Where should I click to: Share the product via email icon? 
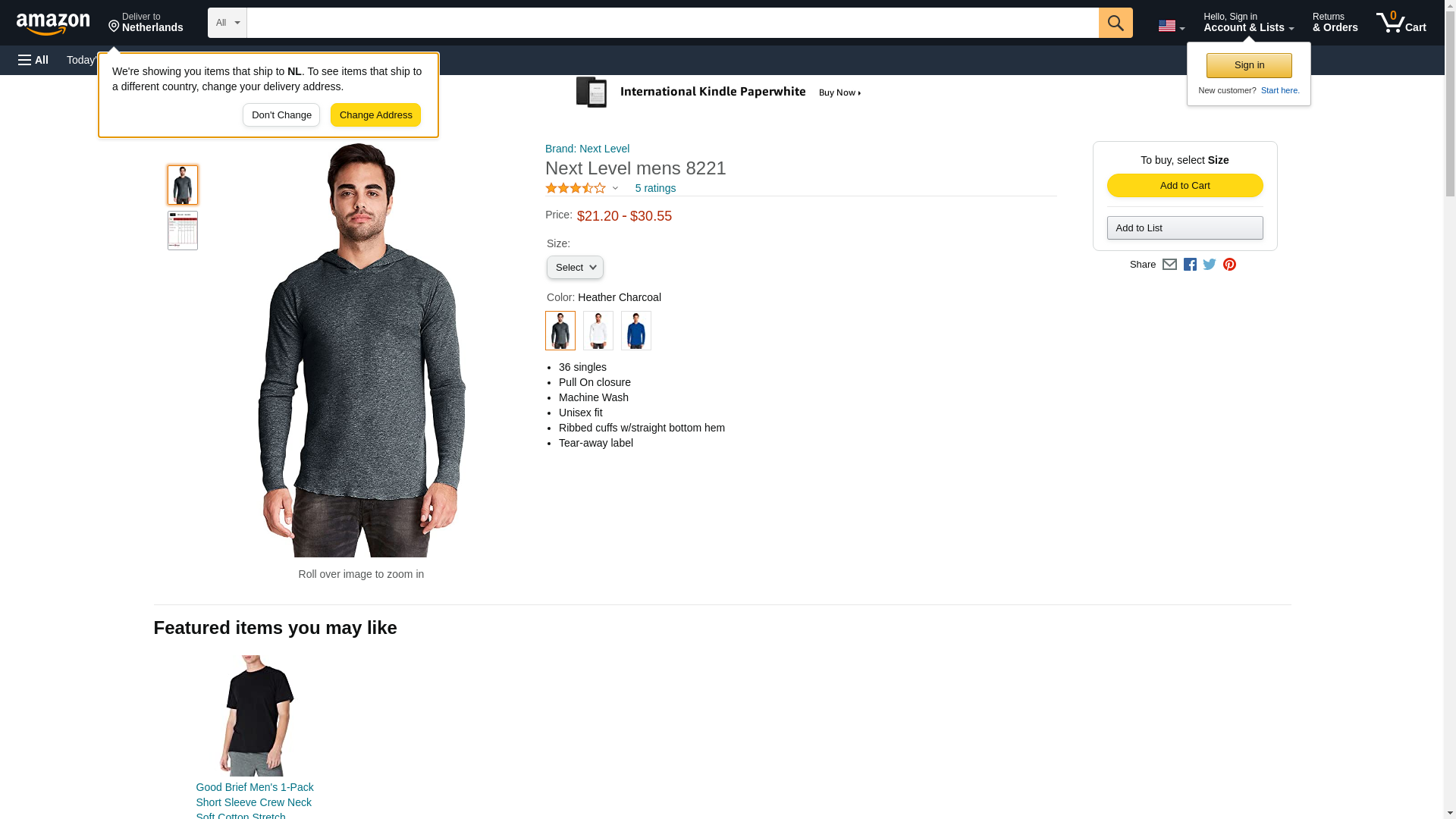click(1169, 265)
